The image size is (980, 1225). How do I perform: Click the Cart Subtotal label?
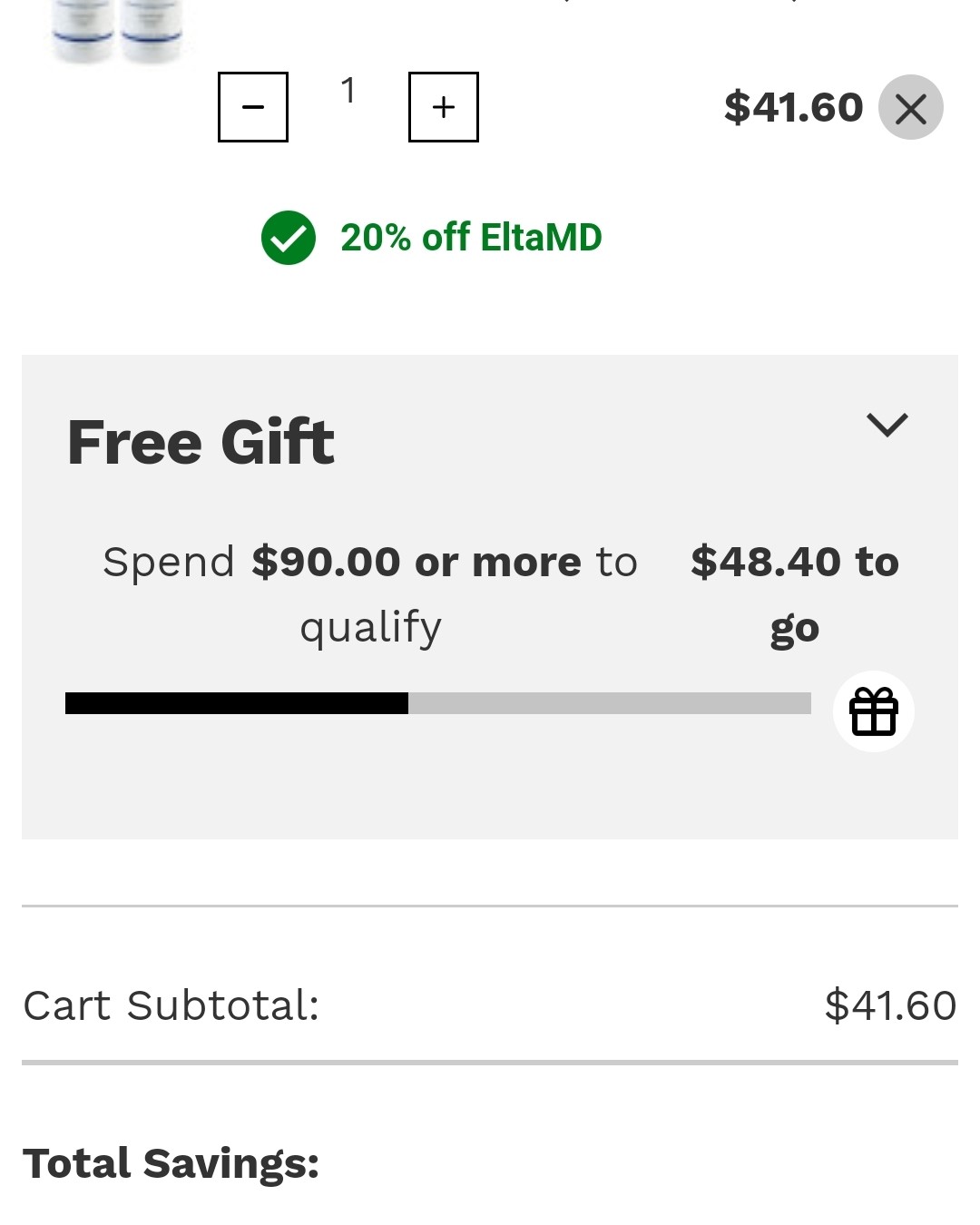[x=171, y=1005]
